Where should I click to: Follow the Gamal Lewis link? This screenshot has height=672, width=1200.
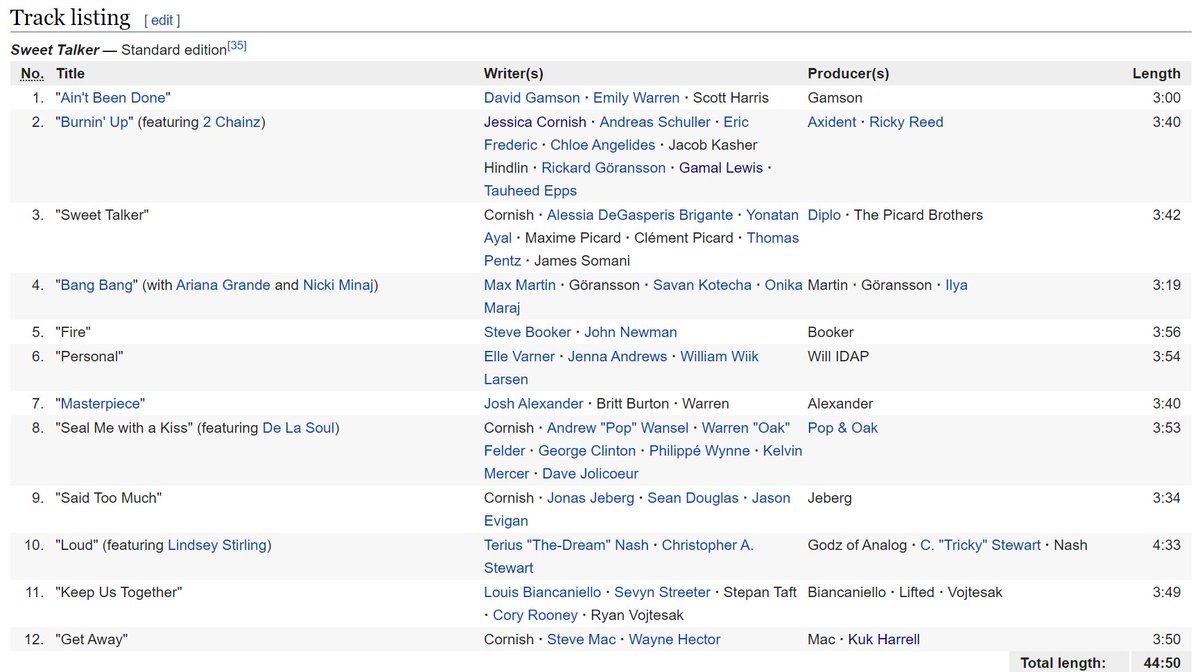721,168
